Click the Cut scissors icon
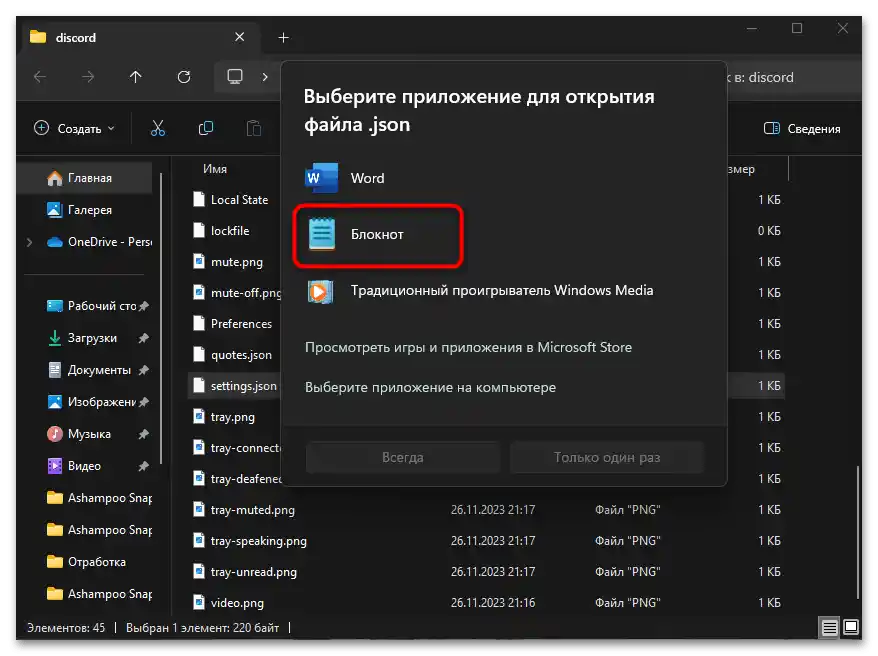The image size is (878, 656). pos(158,129)
